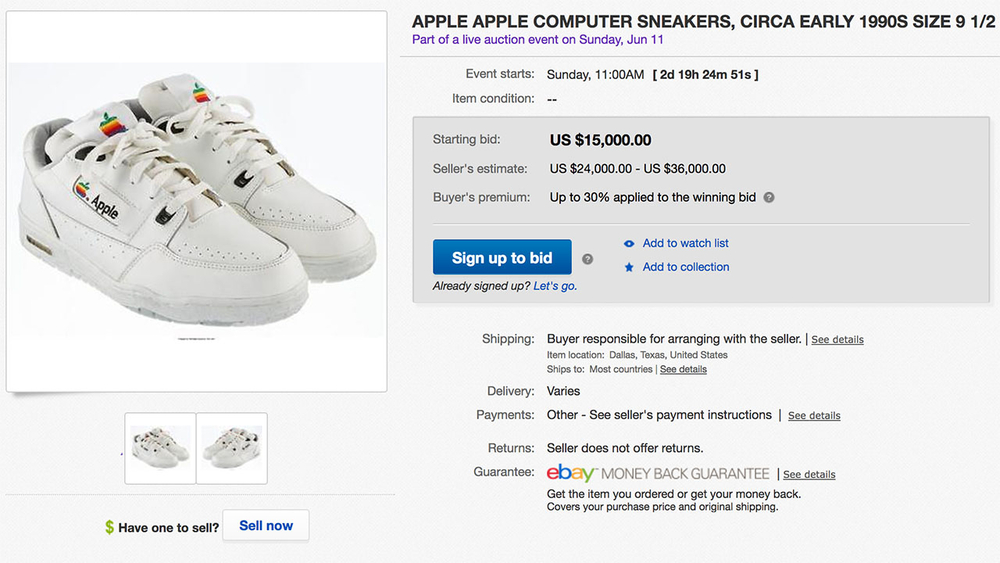The height and width of the screenshot is (563, 1000).
Task: Click the eBay logo in Guarantee row
Action: pyautogui.click(x=572, y=473)
